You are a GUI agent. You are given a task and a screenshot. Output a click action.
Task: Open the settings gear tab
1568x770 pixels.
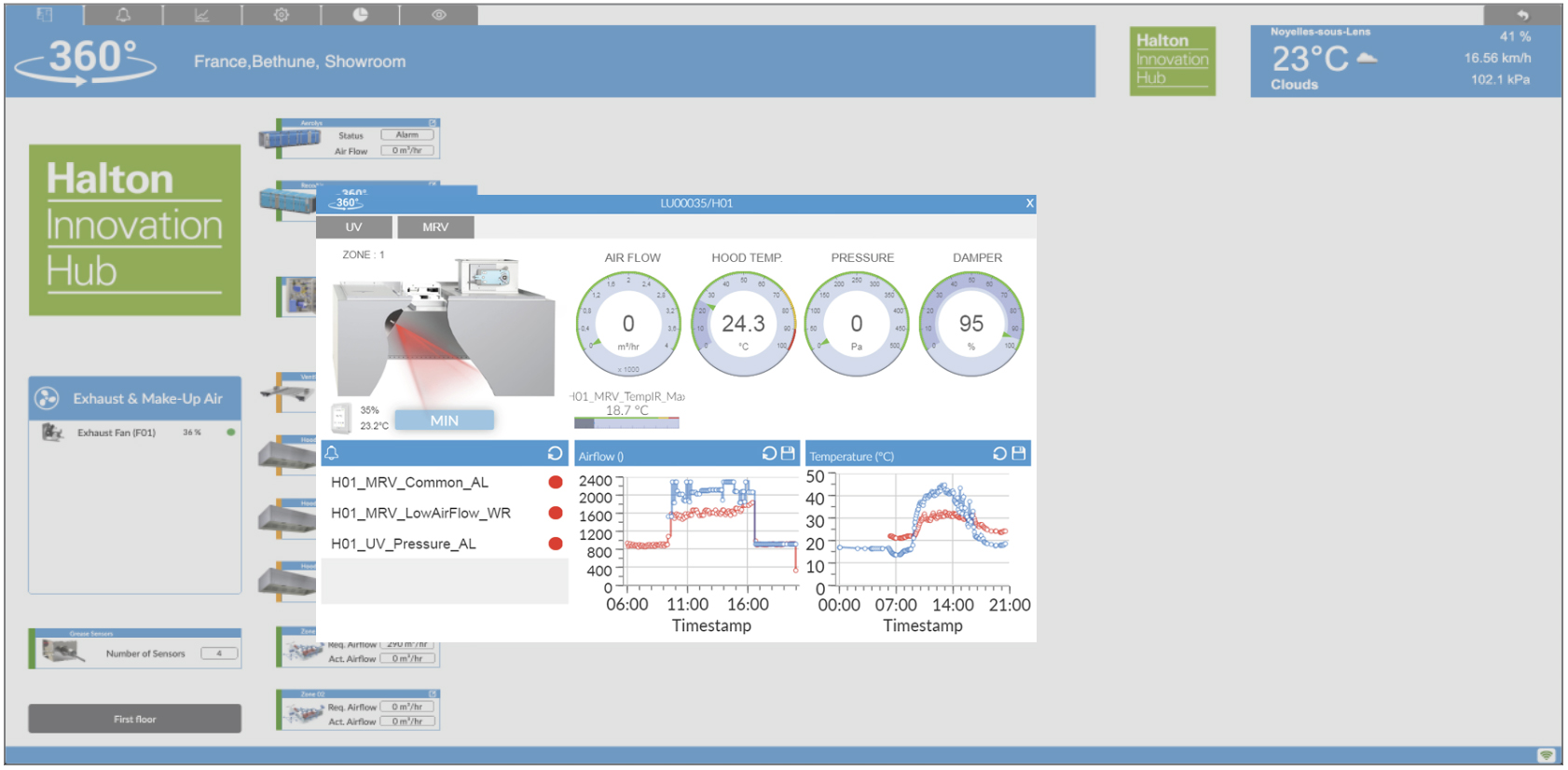click(282, 15)
